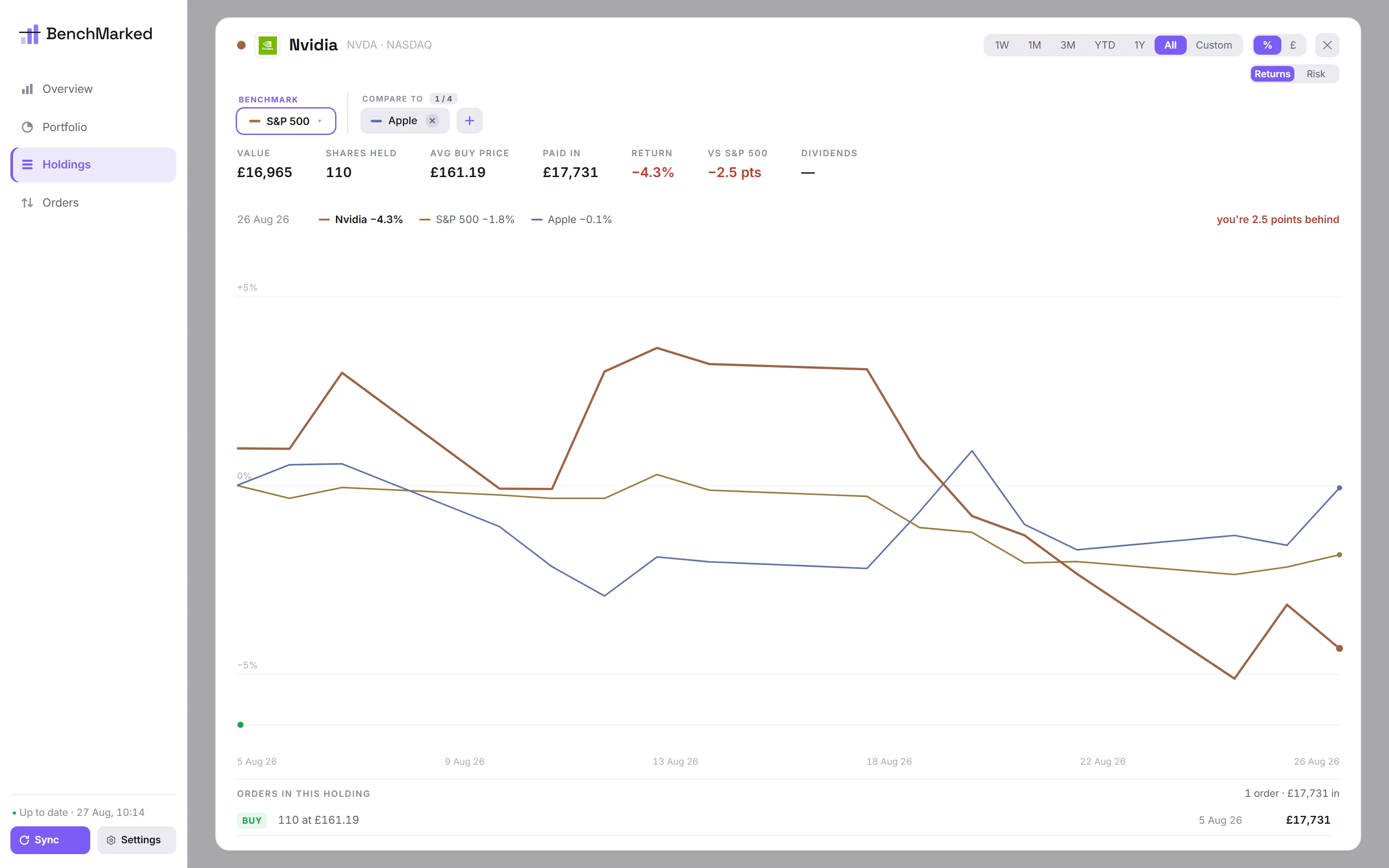
Task: Click the £16,965 value figure
Action: [265, 172]
